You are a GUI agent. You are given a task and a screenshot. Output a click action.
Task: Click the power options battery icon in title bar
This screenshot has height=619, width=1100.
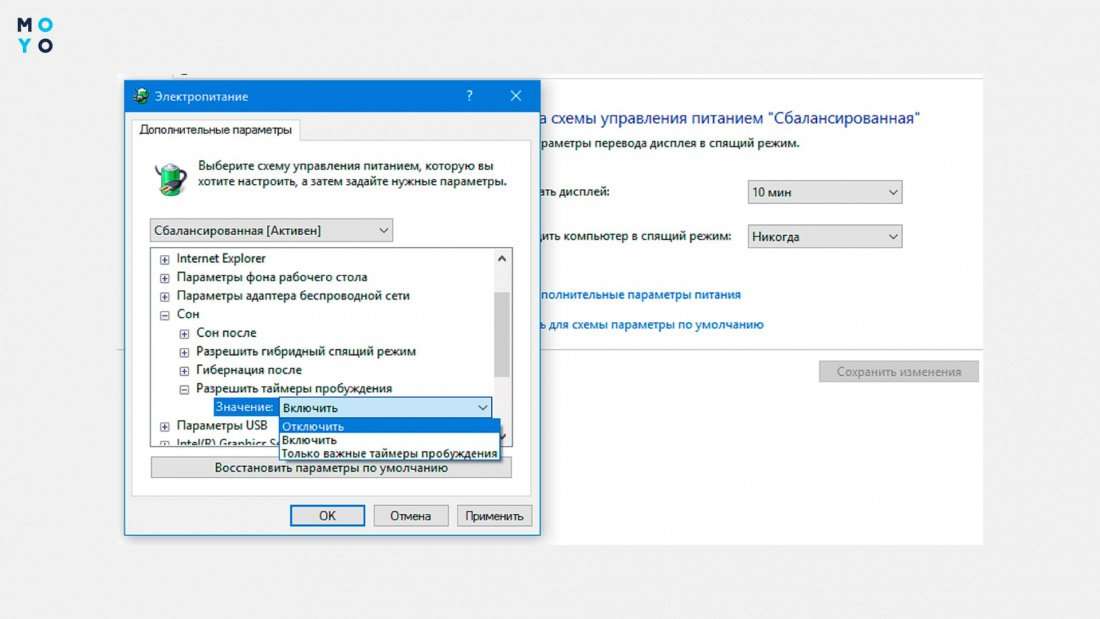[x=141, y=97]
